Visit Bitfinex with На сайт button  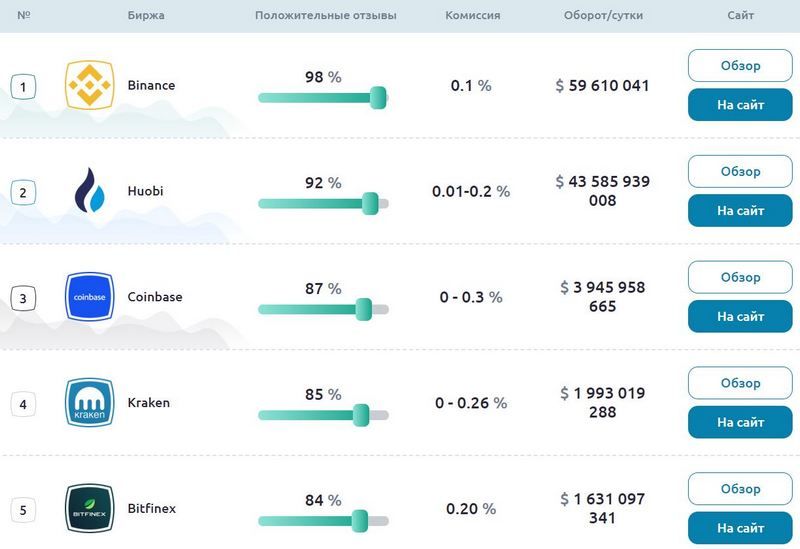(740, 528)
